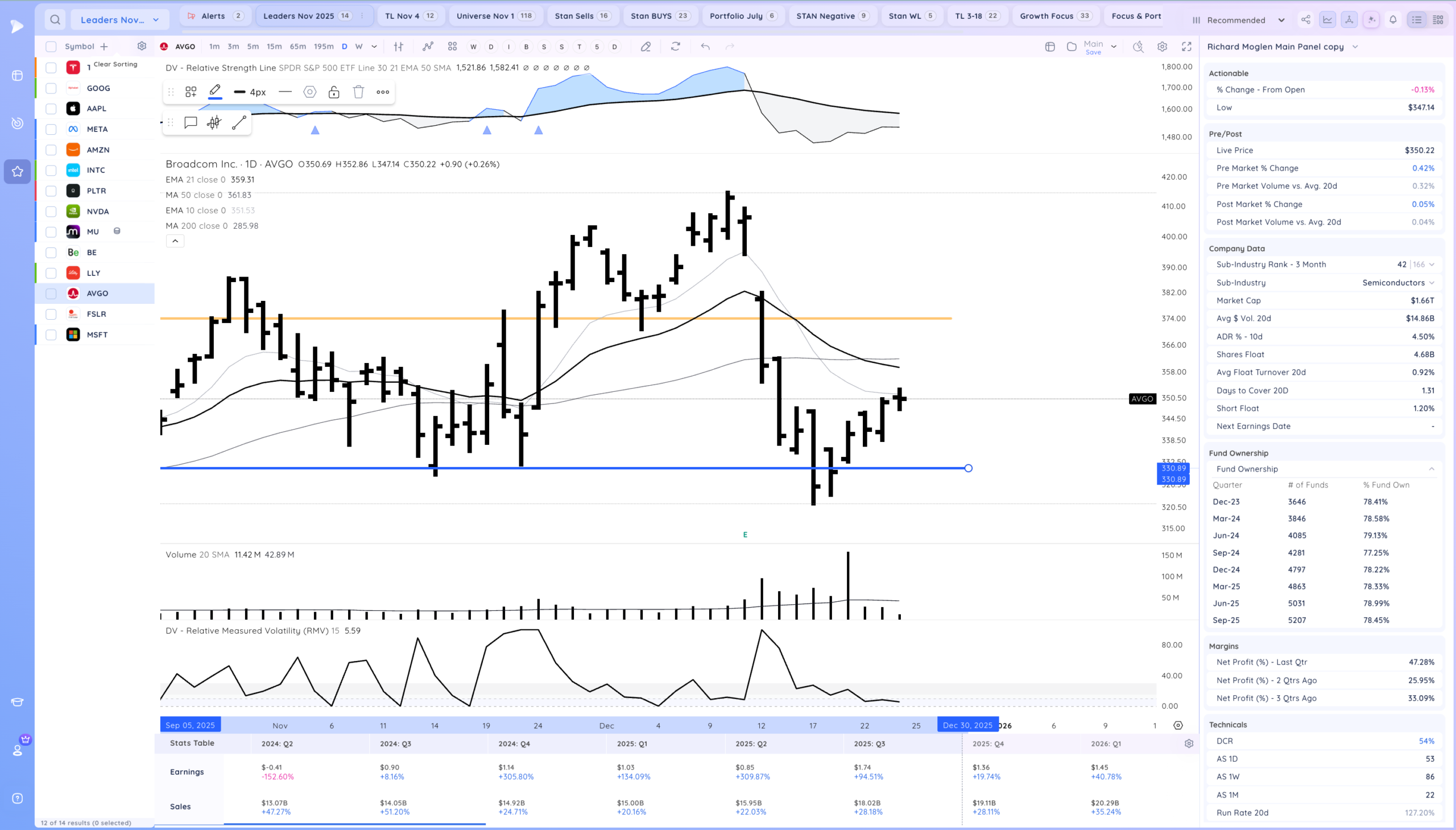Screen dimensions: 1456x830
Task: Click Save under Main layout
Action: click(1093, 52)
